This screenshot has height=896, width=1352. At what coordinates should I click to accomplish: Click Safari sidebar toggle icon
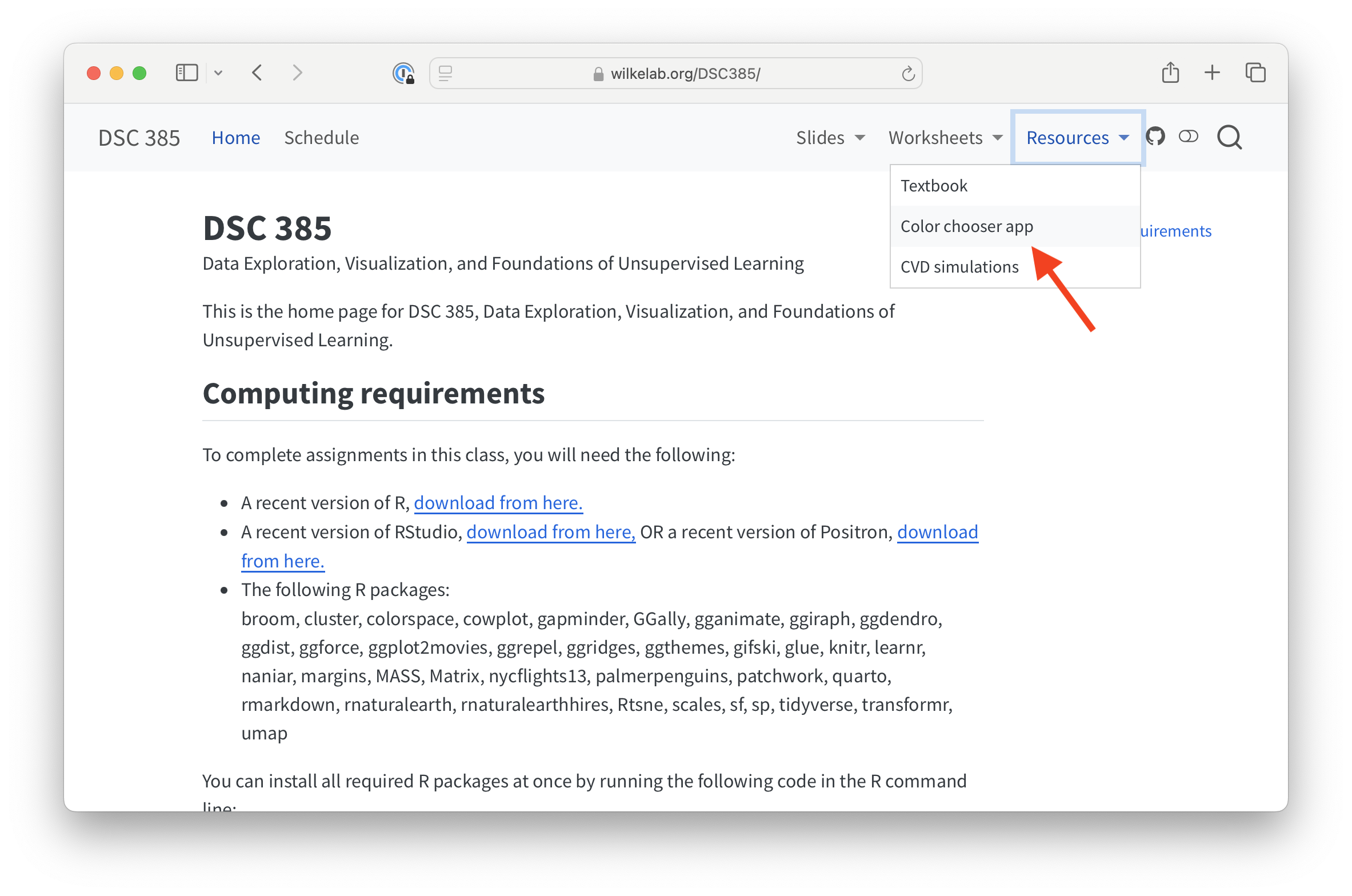[x=187, y=73]
